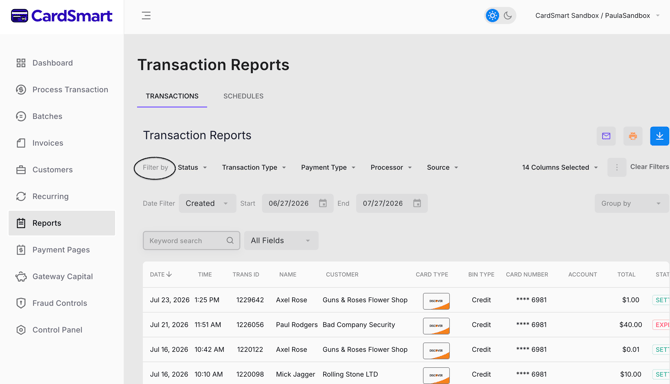The image size is (670, 384).
Task: Switch to dark mode moon icon
Action: click(x=508, y=16)
